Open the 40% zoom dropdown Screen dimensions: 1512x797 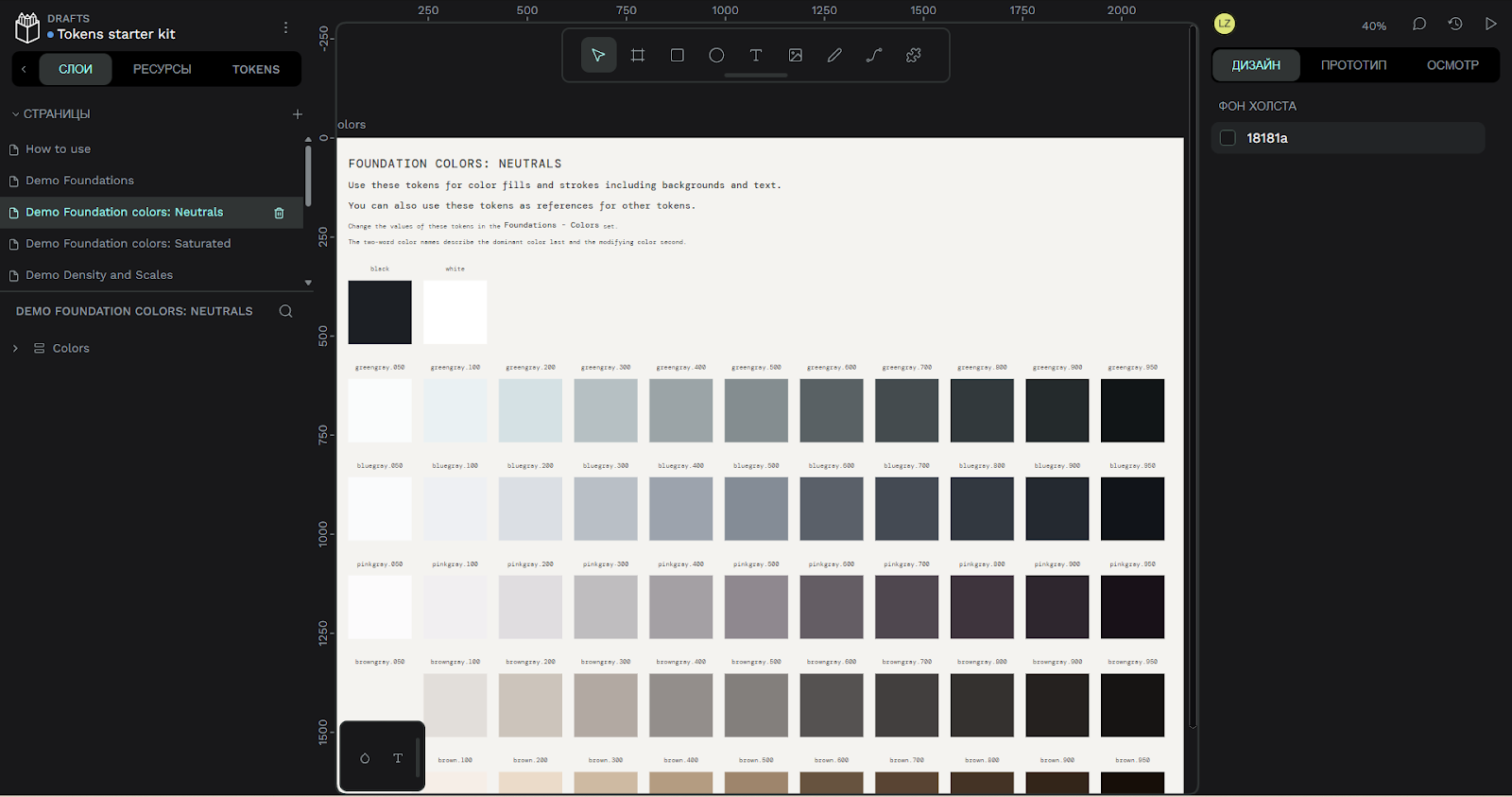[x=1374, y=26]
